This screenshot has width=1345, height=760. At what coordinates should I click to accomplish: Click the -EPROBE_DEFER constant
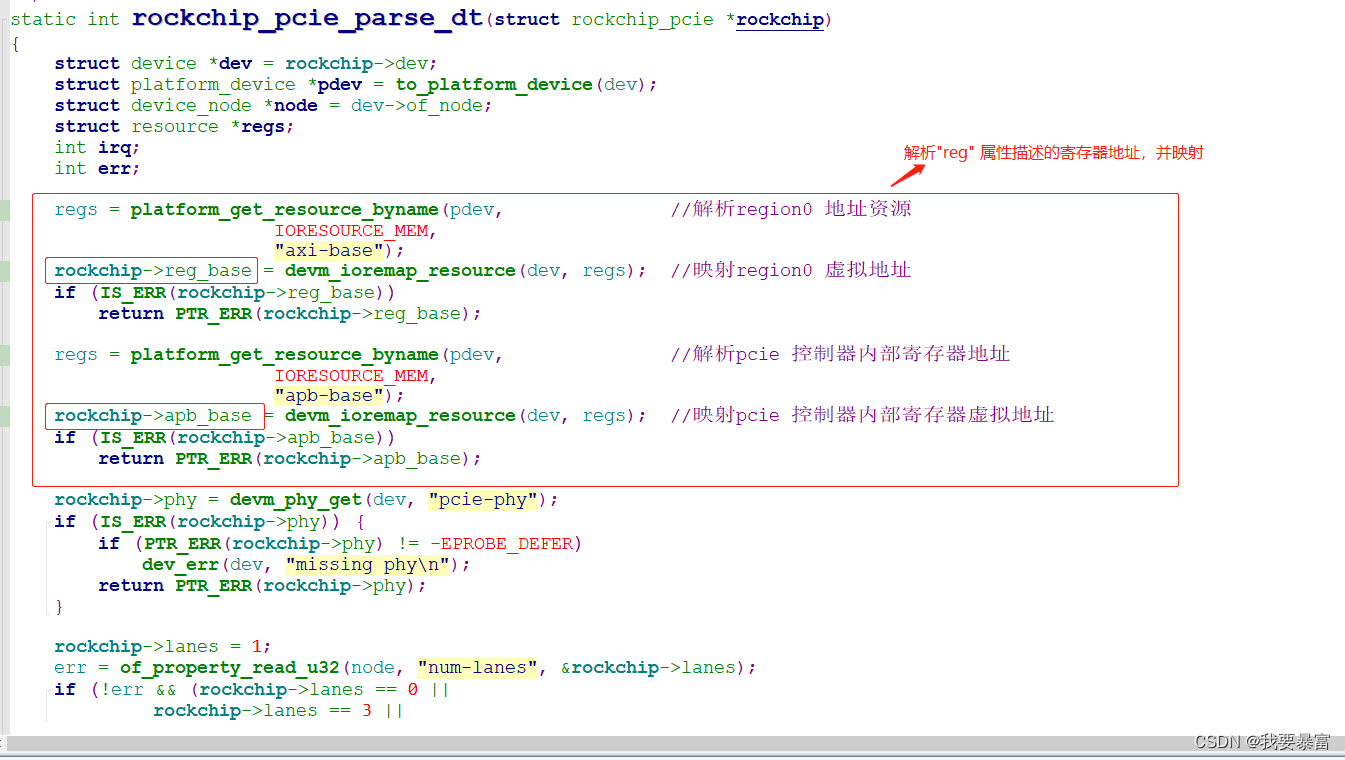[503, 544]
